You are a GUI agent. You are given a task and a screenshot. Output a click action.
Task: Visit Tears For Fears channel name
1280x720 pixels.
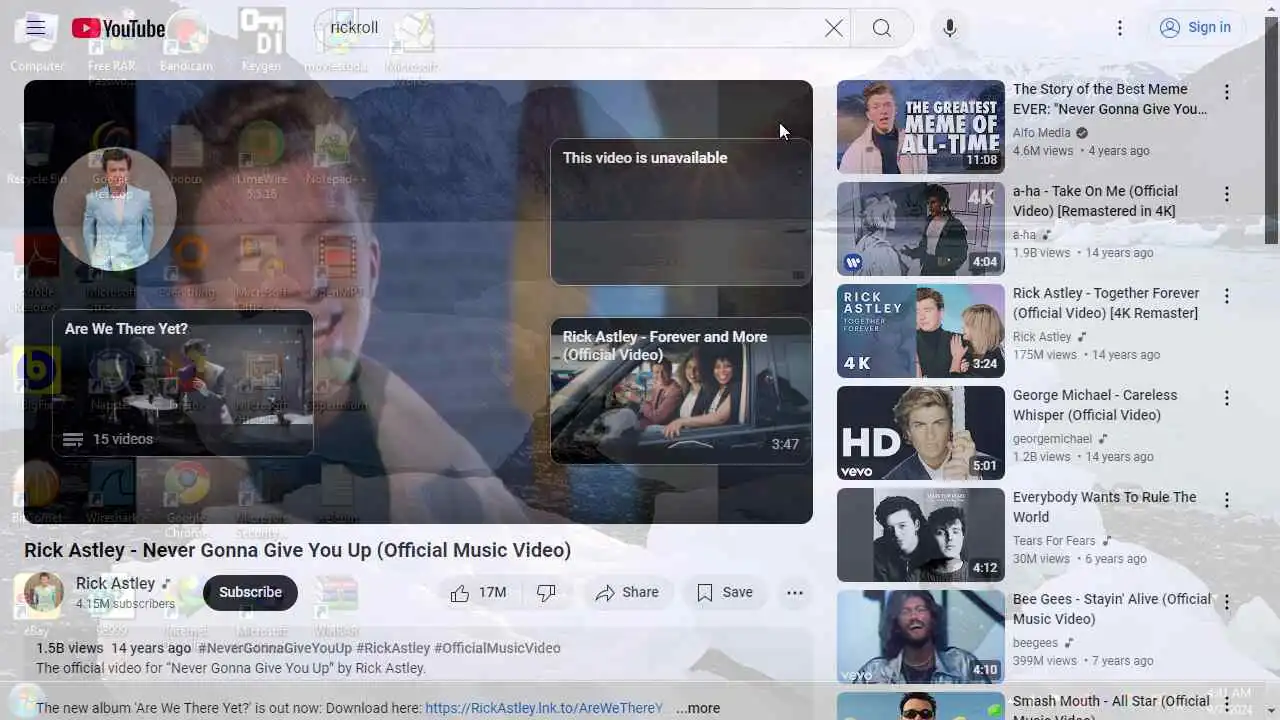click(1054, 541)
